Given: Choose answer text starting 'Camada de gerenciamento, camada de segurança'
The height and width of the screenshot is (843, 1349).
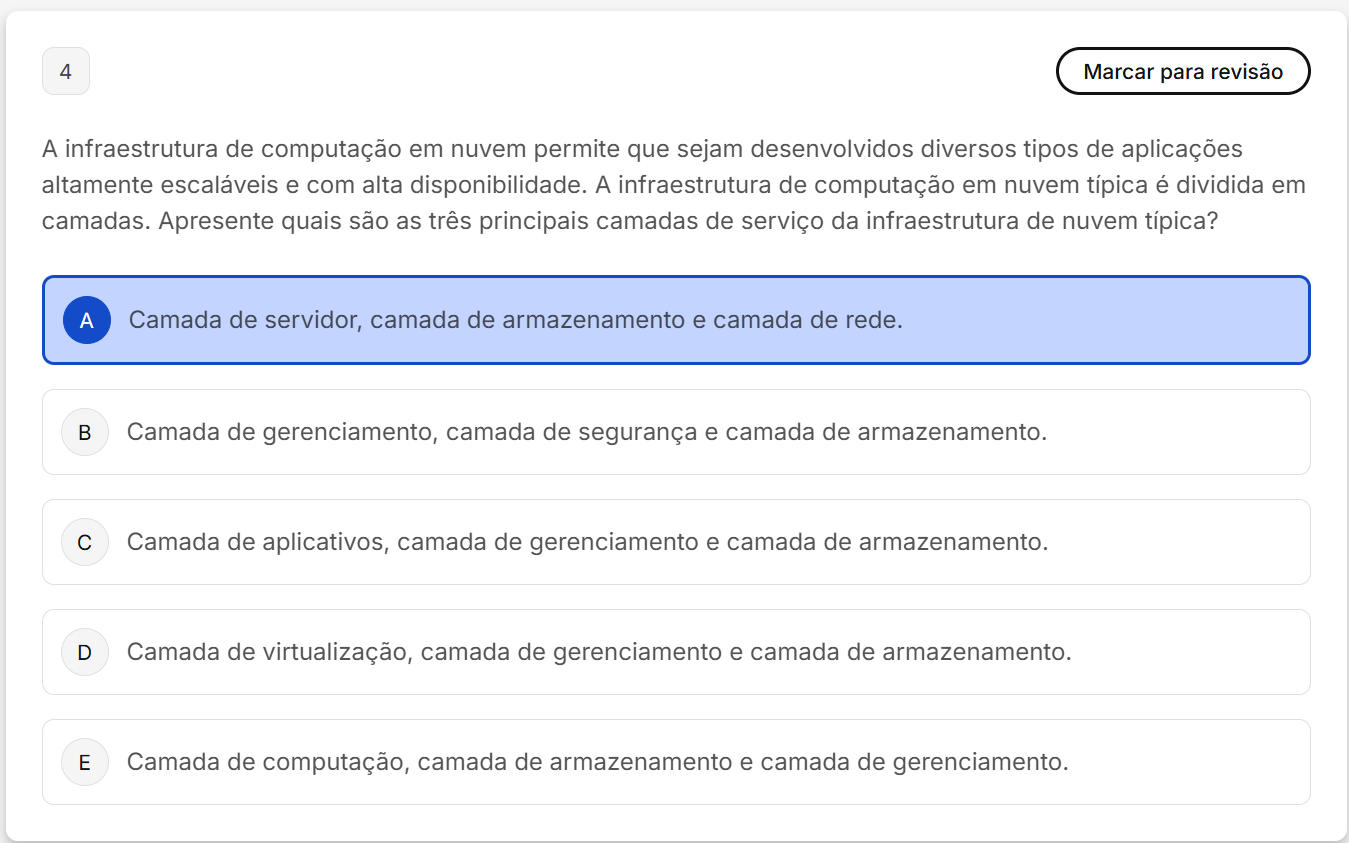Looking at the screenshot, I should (586, 432).
